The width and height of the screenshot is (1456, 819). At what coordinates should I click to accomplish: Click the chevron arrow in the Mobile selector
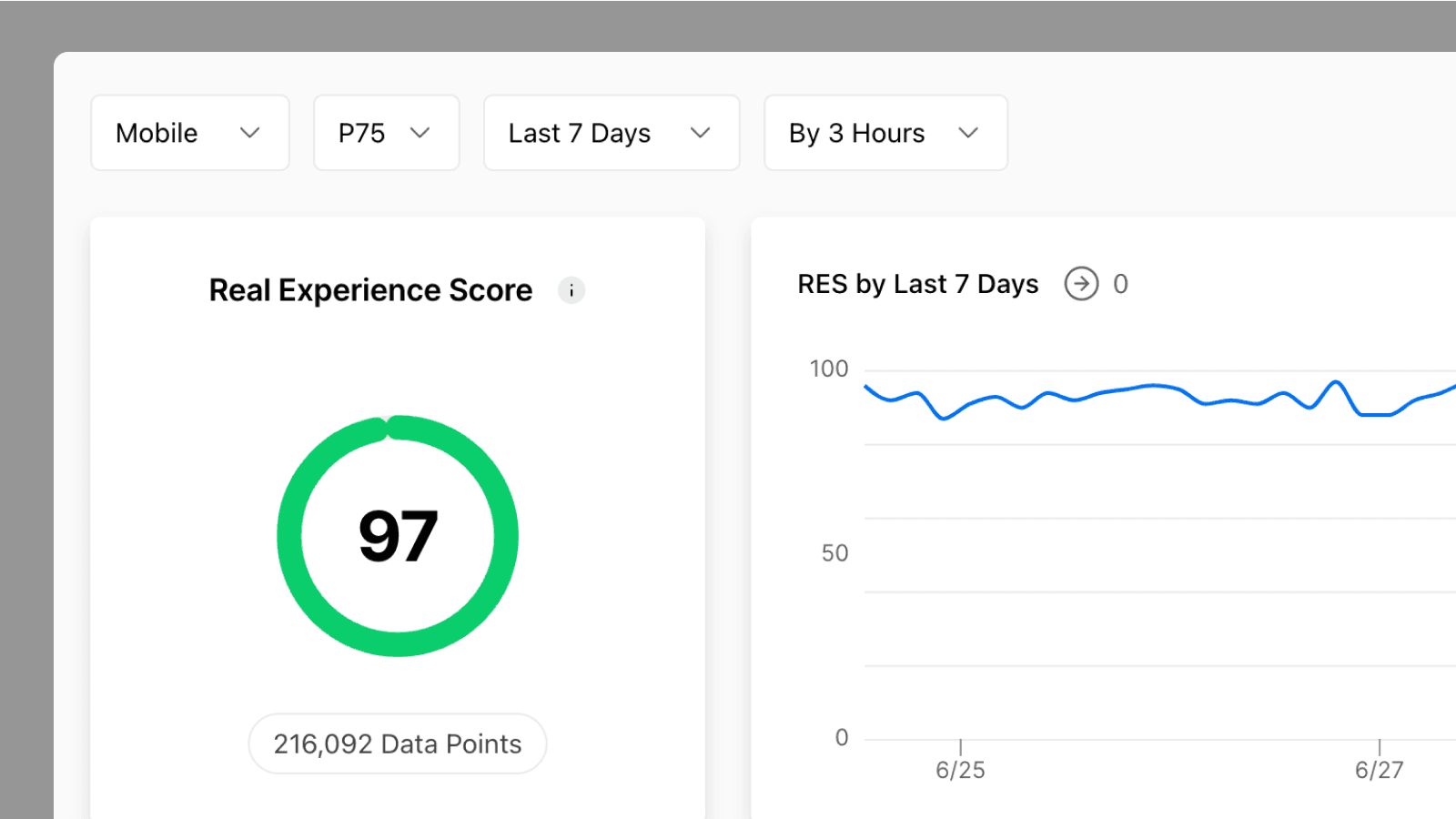click(250, 133)
